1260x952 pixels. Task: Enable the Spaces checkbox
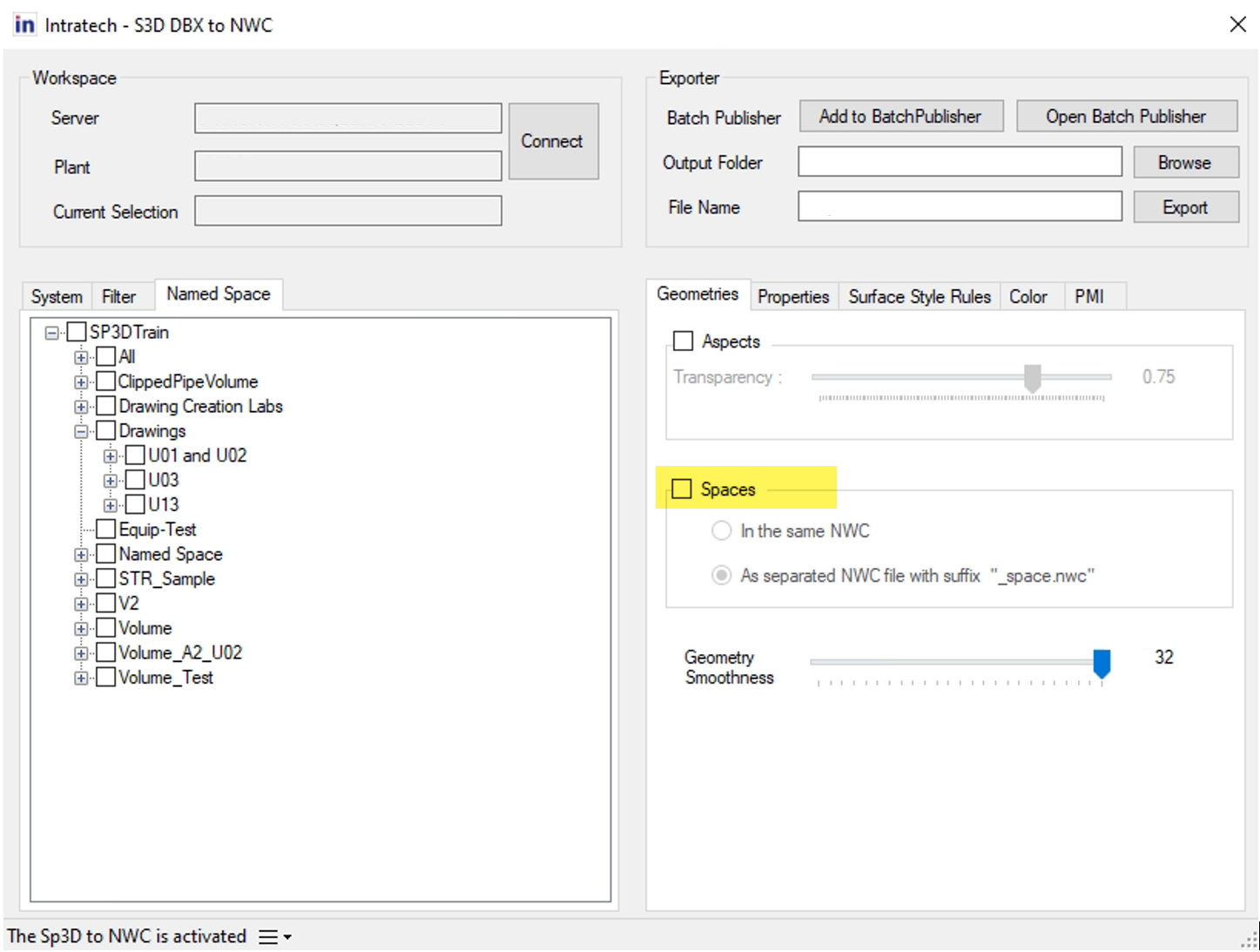(683, 489)
